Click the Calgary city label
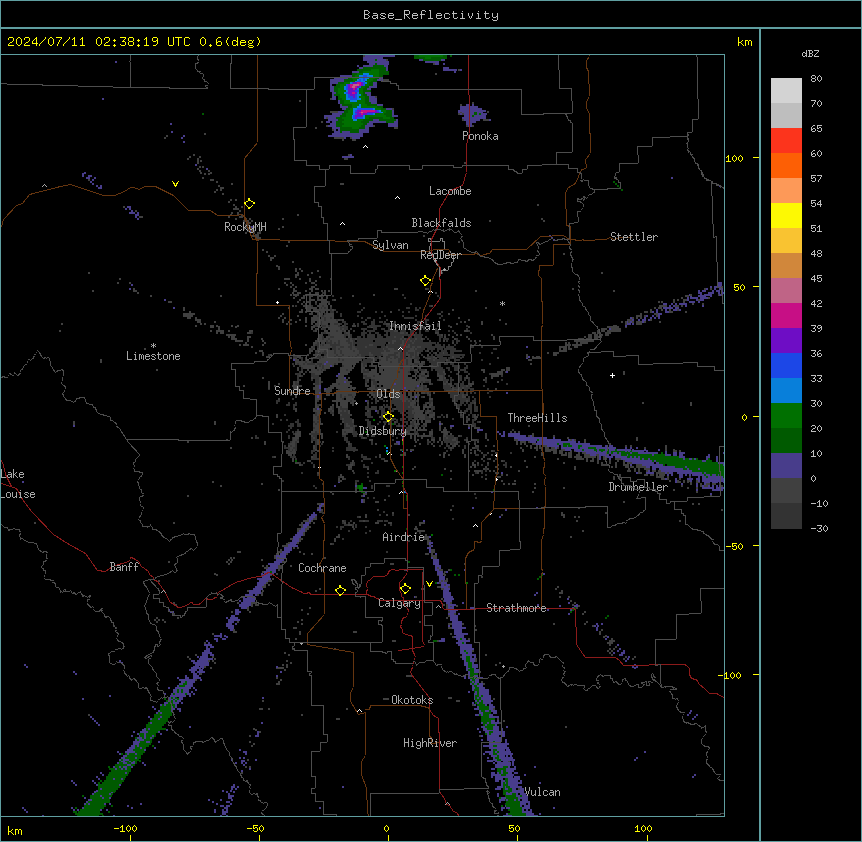The width and height of the screenshot is (862, 842). pos(400,603)
